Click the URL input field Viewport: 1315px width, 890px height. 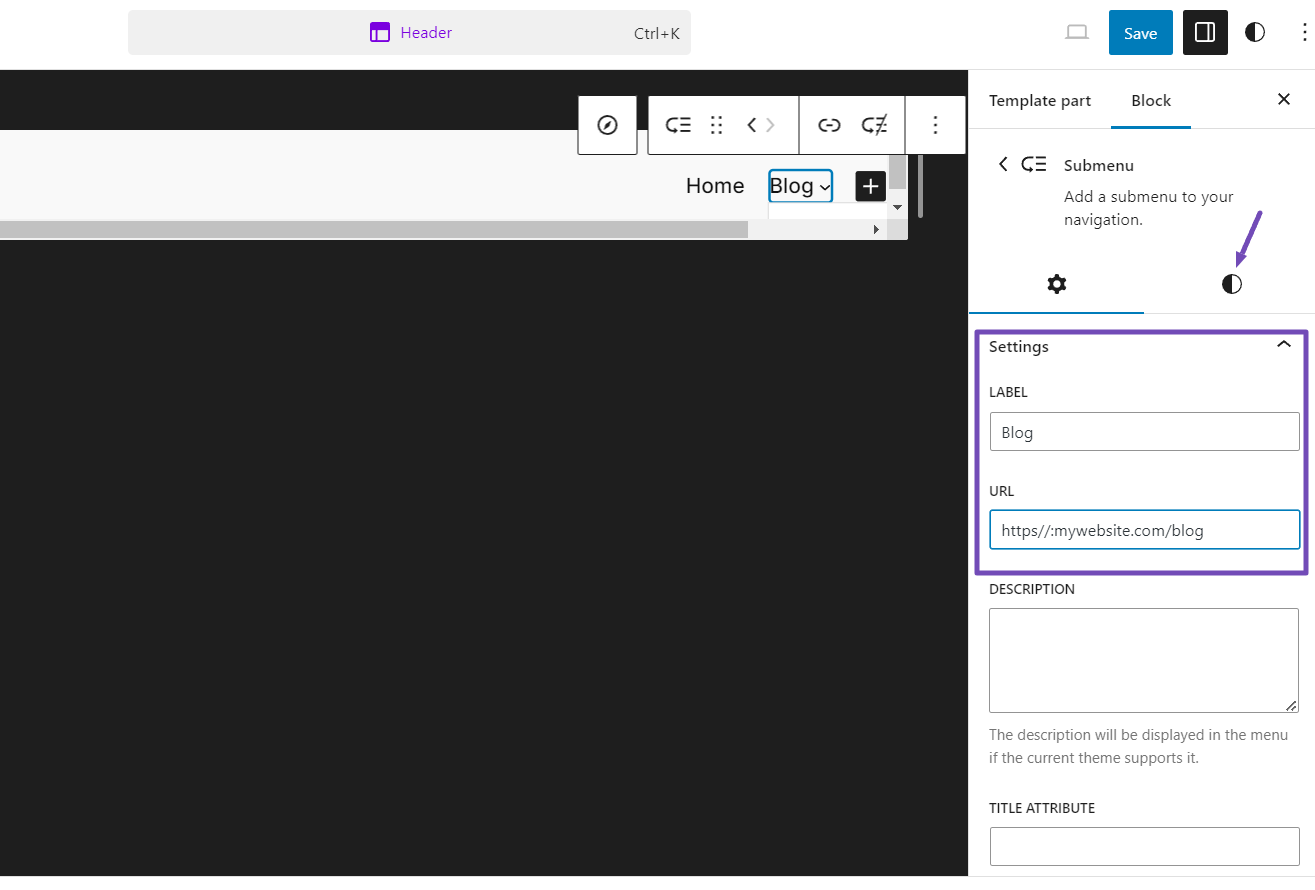click(1144, 530)
